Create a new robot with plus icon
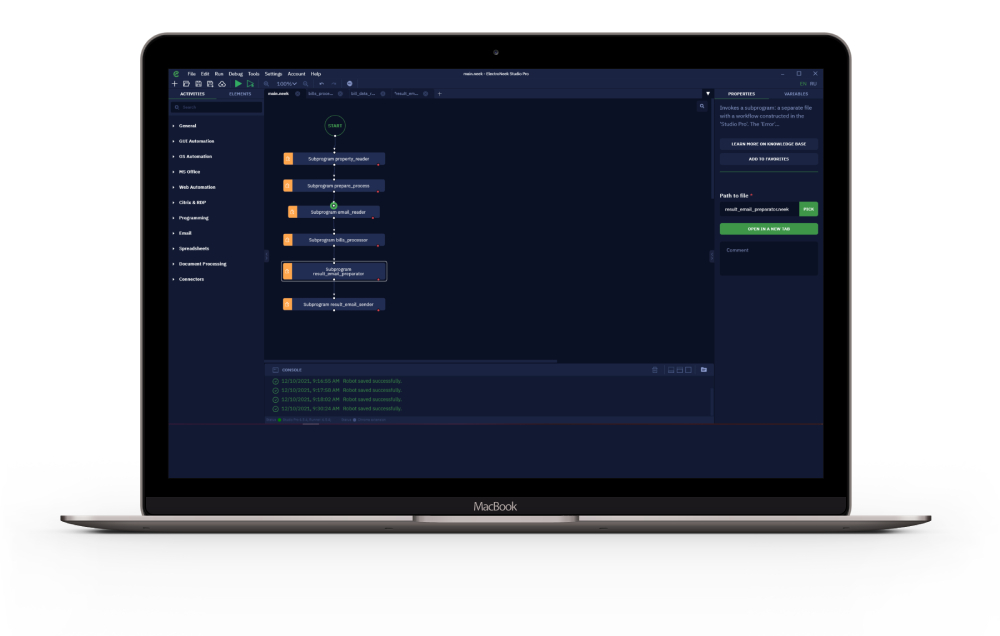This screenshot has width=1000, height=636. (x=175, y=84)
